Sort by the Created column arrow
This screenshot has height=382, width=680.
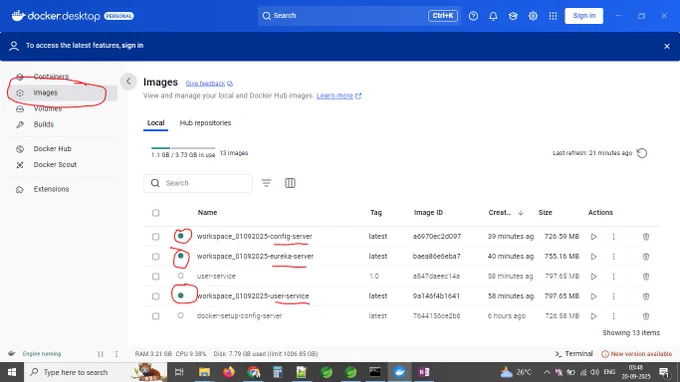520,213
